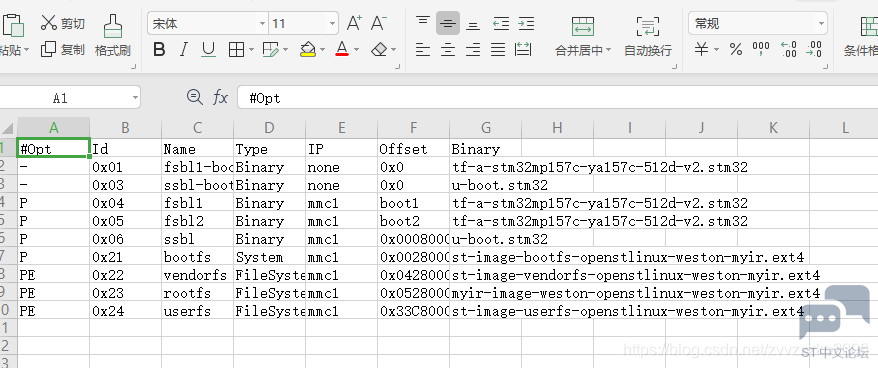
Task: Click the zoom magnifier beside fx
Action: [x=194, y=97]
